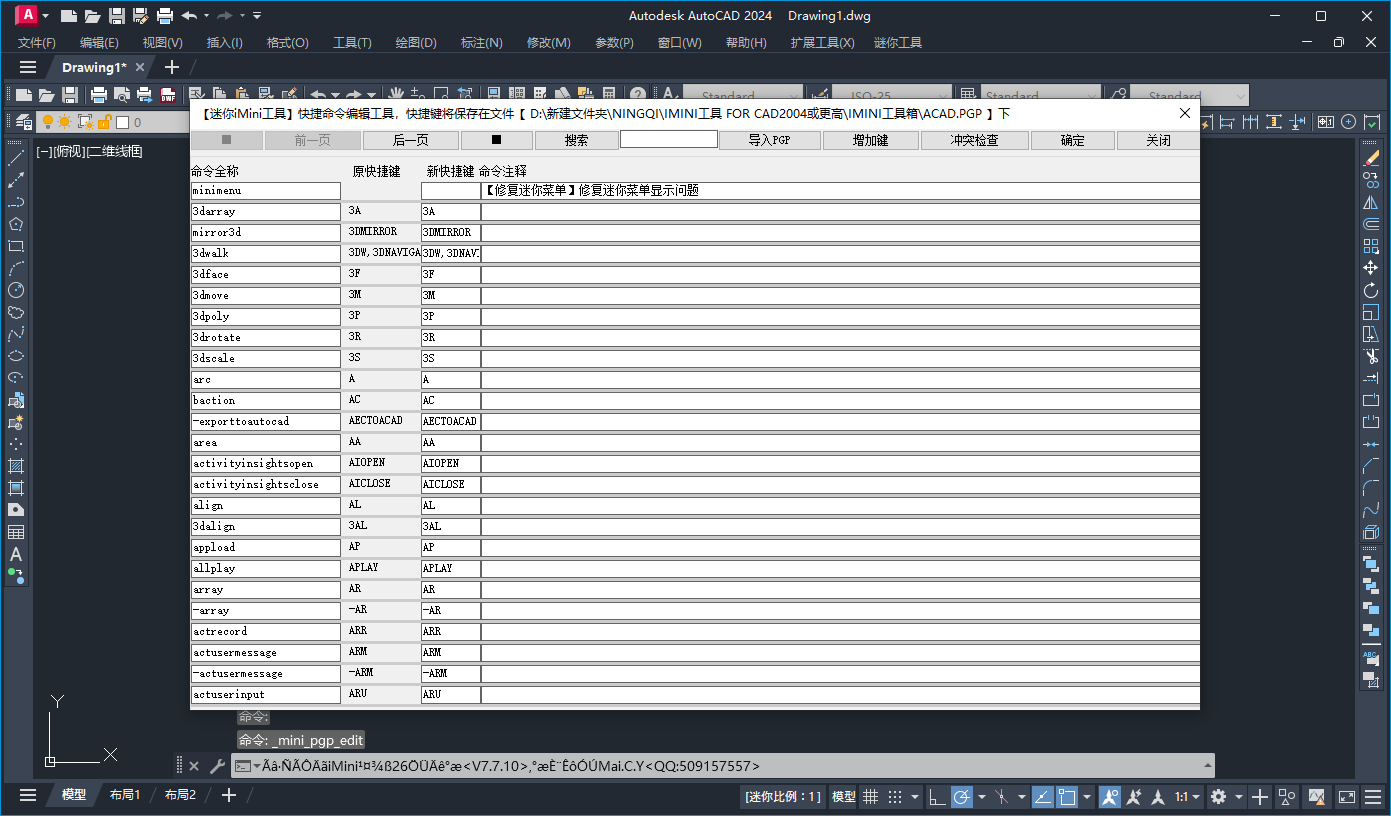Click new shortcut field for arc row
The width and height of the screenshot is (1391, 816).
tap(451, 380)
